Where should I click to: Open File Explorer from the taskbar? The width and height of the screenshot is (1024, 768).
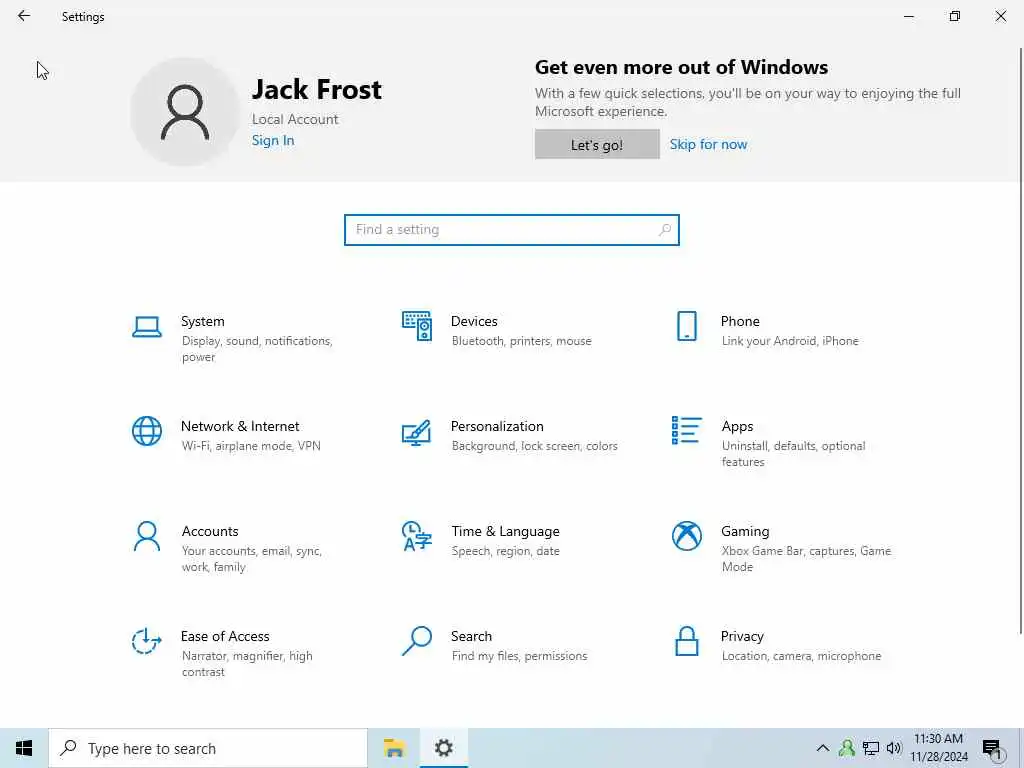pyautogui.click(x=394, y=748)
